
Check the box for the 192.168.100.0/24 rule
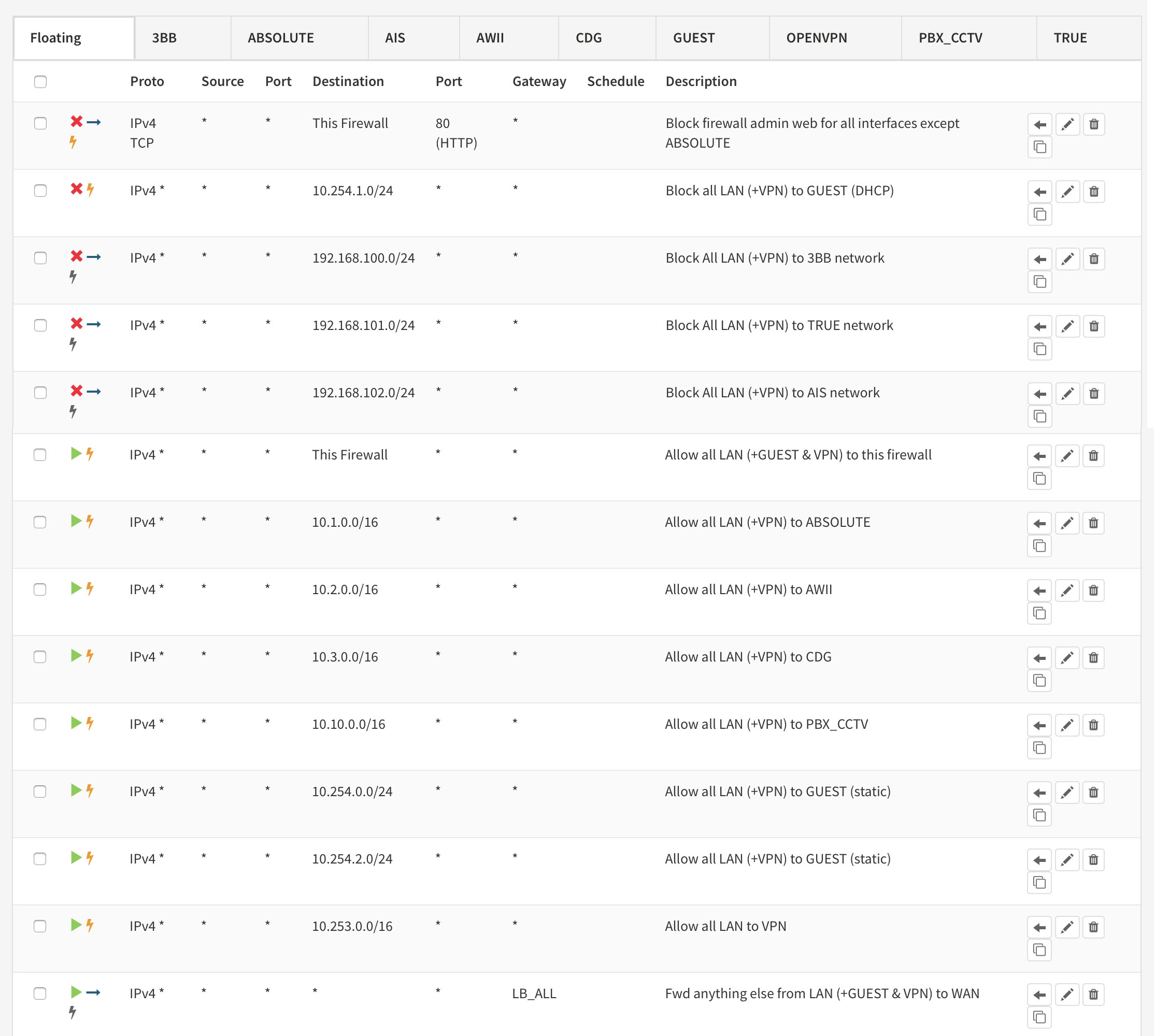(x=40, y=258)
